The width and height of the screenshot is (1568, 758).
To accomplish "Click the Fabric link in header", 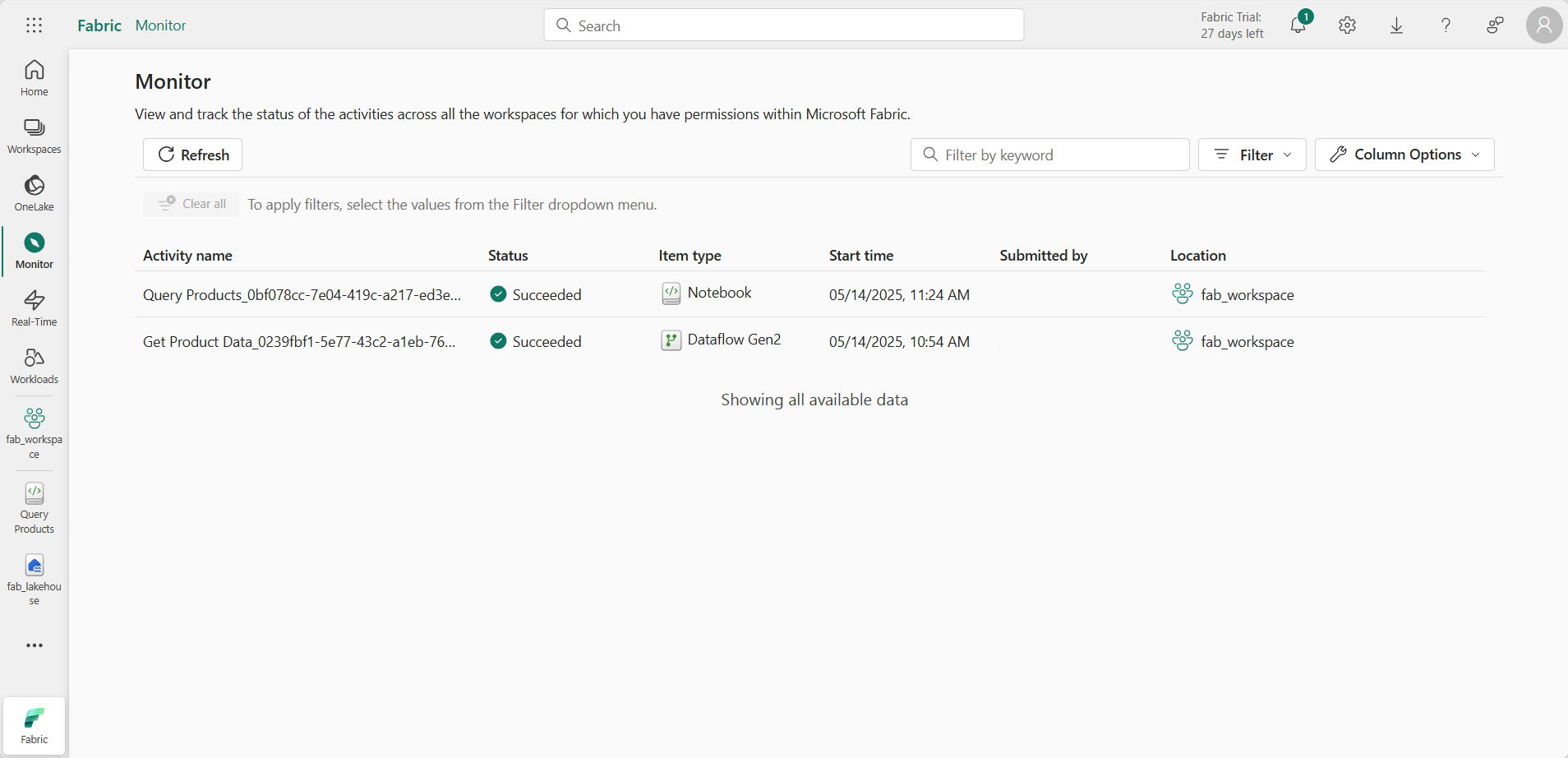I will coord(99,25).
